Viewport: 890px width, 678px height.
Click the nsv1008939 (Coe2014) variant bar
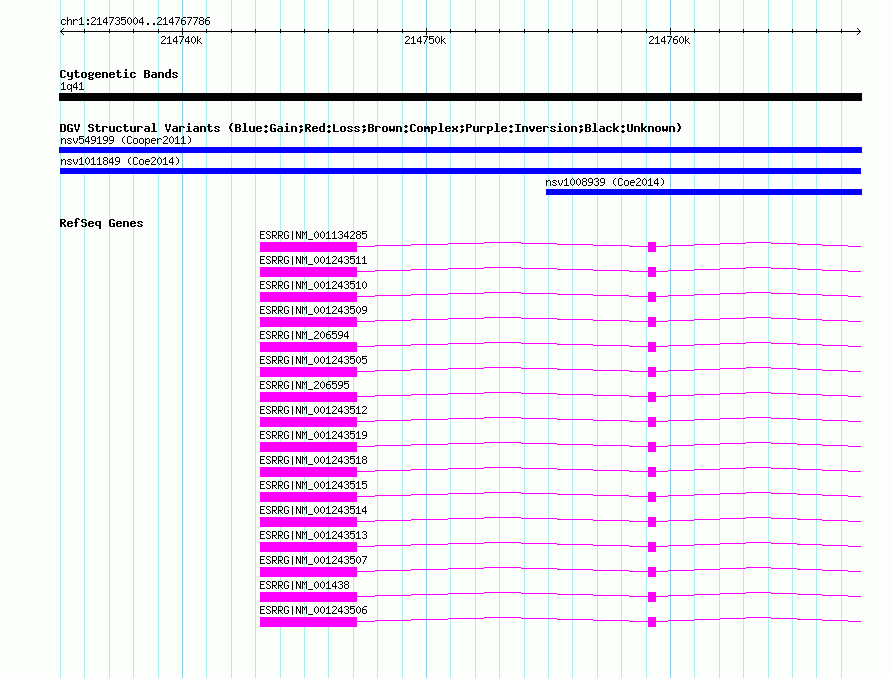[704, 192]
